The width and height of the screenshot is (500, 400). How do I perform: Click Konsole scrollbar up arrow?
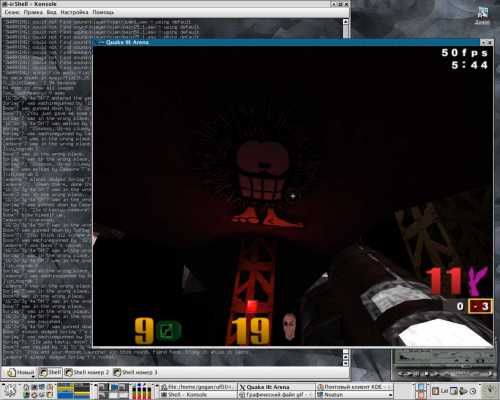pos(346,22)
